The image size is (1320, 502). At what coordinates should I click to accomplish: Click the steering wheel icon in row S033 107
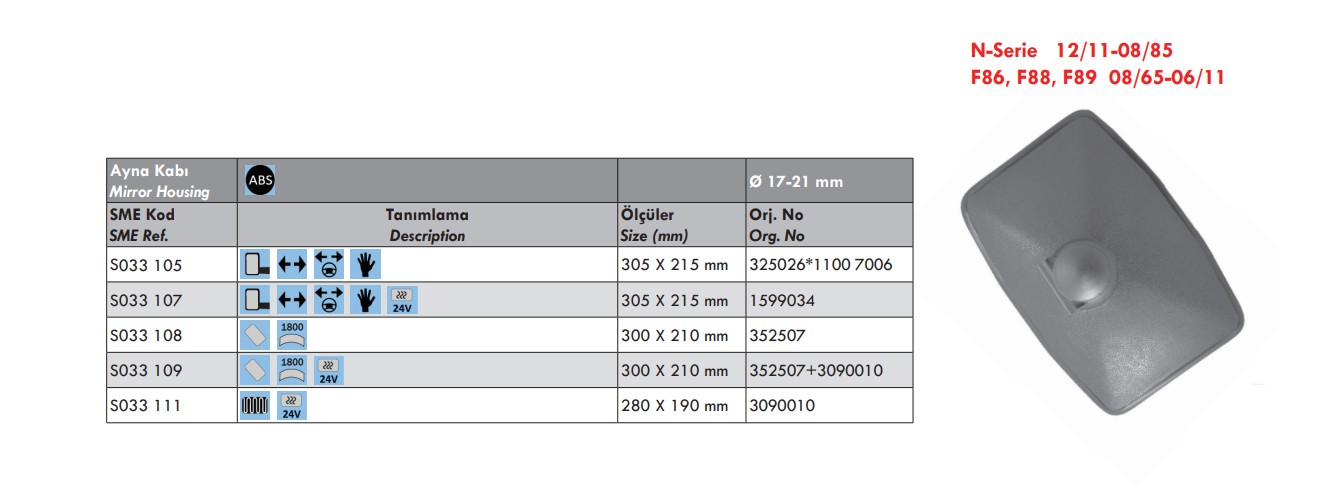point(328,300)
